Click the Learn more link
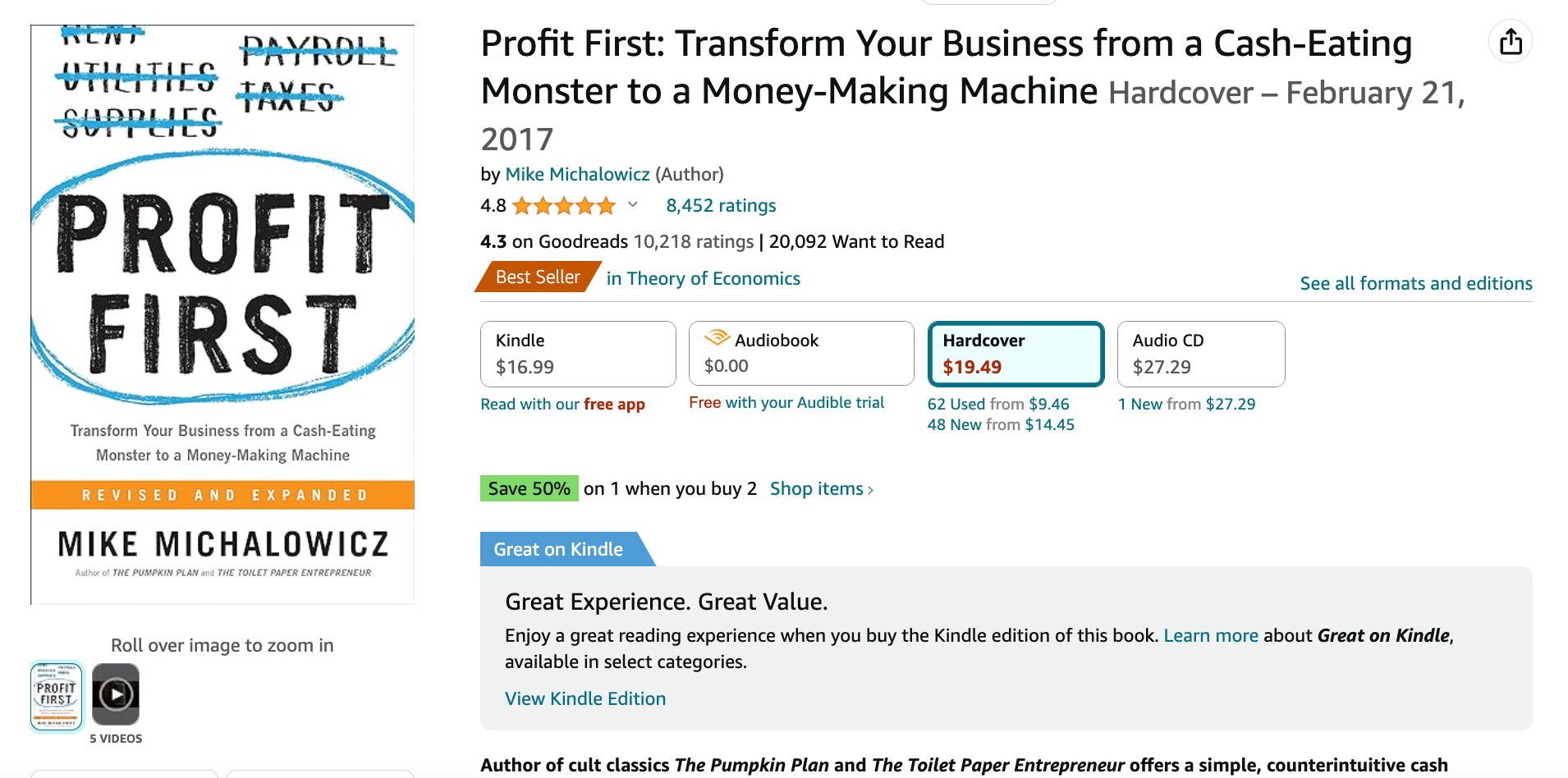The image size is (1568, 778). point(1211,635)
